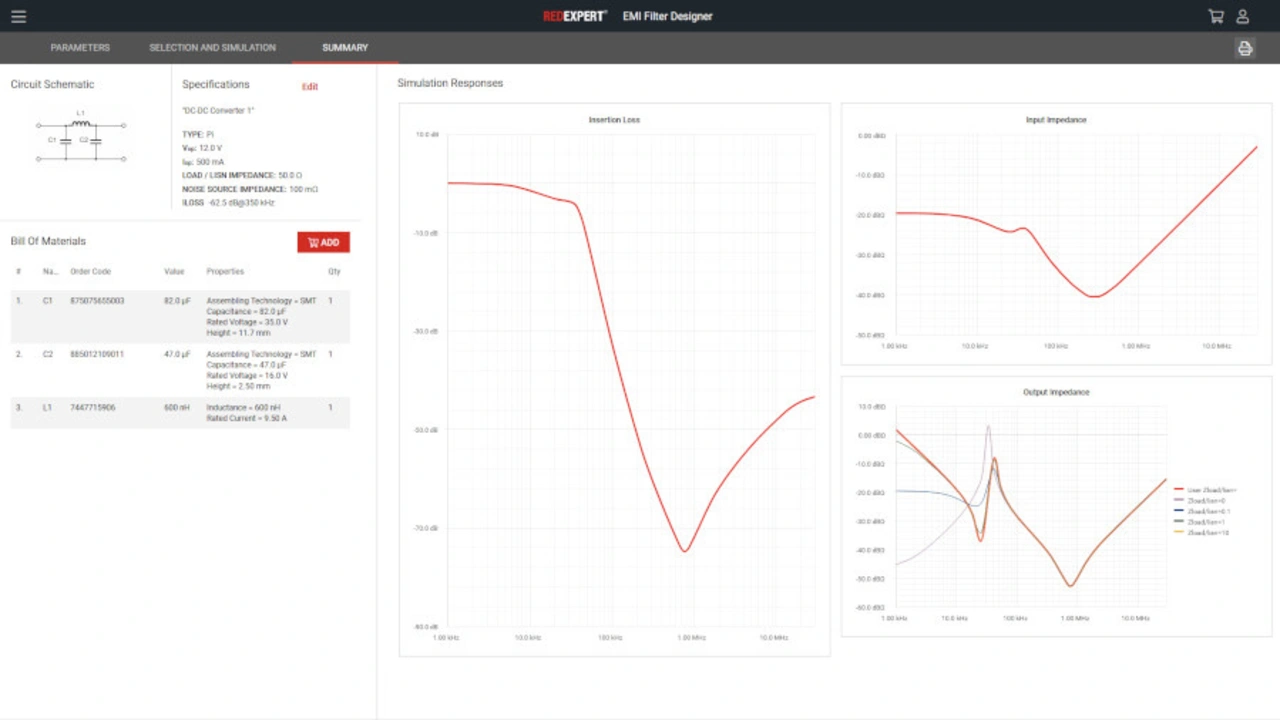Select order code 885012109011 for C2
The height and width of the screenshot is (720, 1280).
(97, 354)
